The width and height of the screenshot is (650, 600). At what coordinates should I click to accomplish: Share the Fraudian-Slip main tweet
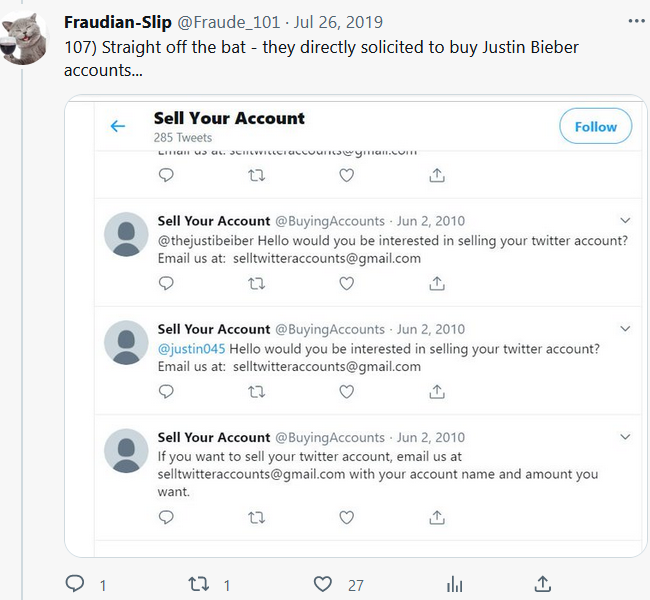[x=543, y=583]
